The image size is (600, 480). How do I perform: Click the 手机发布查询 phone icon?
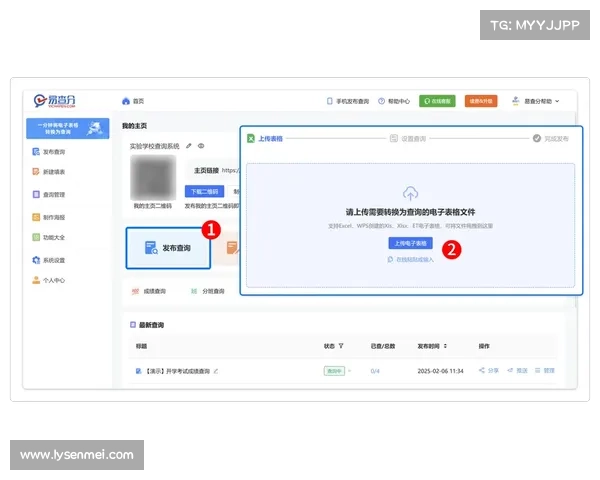[x=329, y=101]
